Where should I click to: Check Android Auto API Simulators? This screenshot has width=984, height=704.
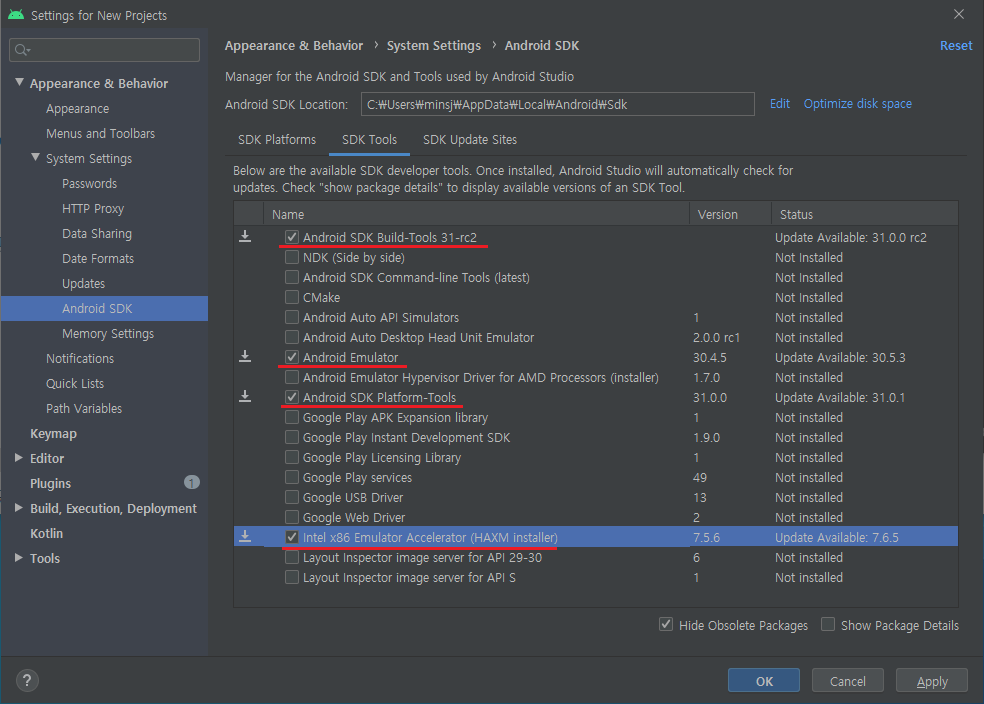[292, 317]
